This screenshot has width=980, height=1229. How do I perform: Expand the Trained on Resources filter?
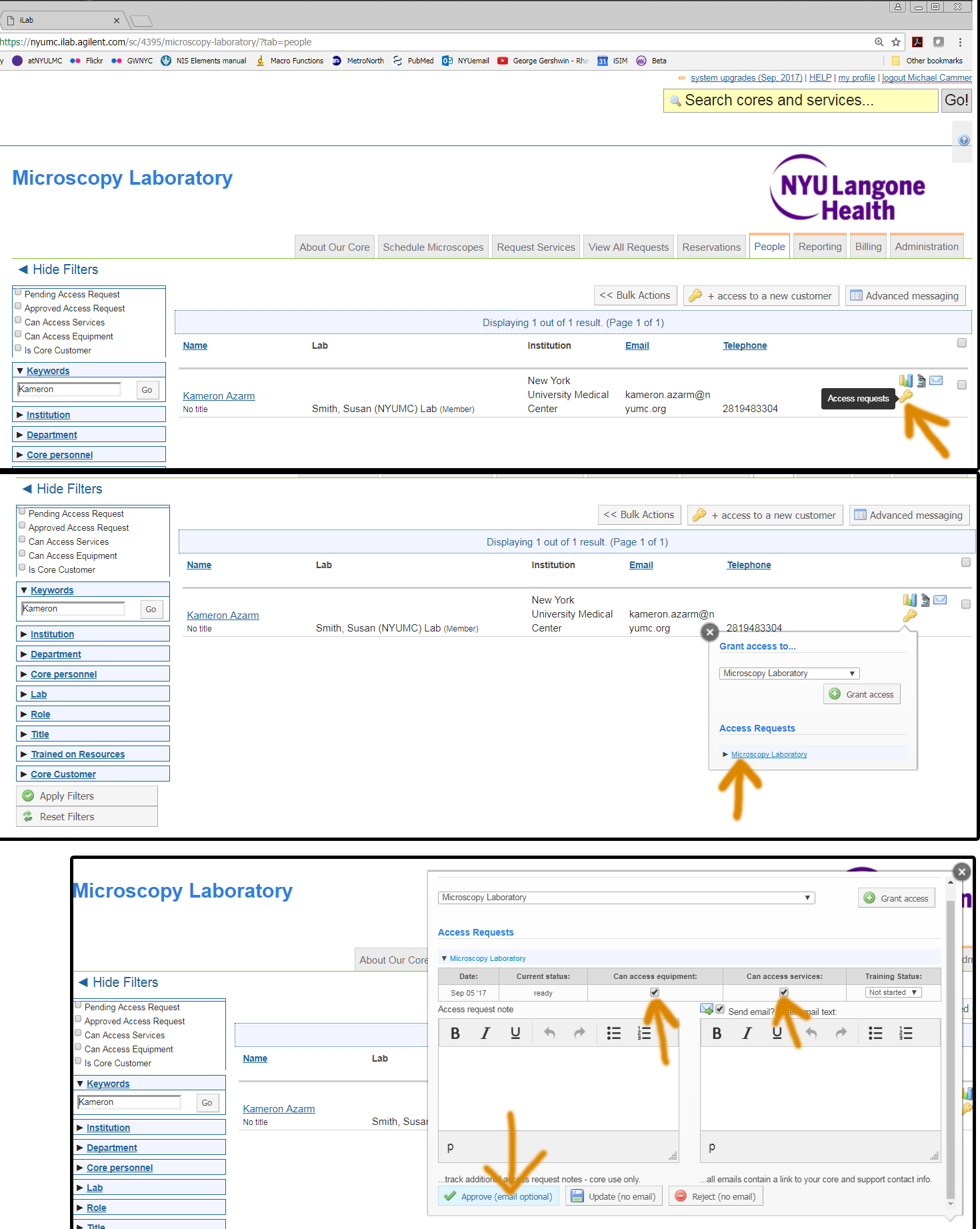77,754
